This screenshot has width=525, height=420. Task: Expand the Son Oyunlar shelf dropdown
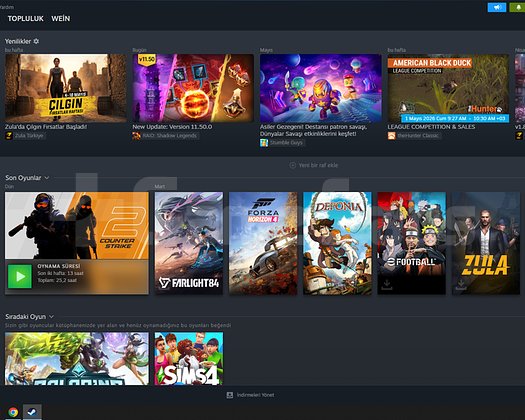47,178
